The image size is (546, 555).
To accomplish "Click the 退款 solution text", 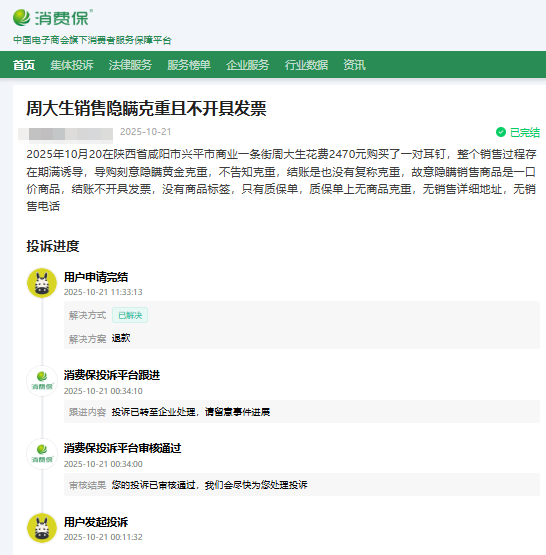I will point(121,338).
